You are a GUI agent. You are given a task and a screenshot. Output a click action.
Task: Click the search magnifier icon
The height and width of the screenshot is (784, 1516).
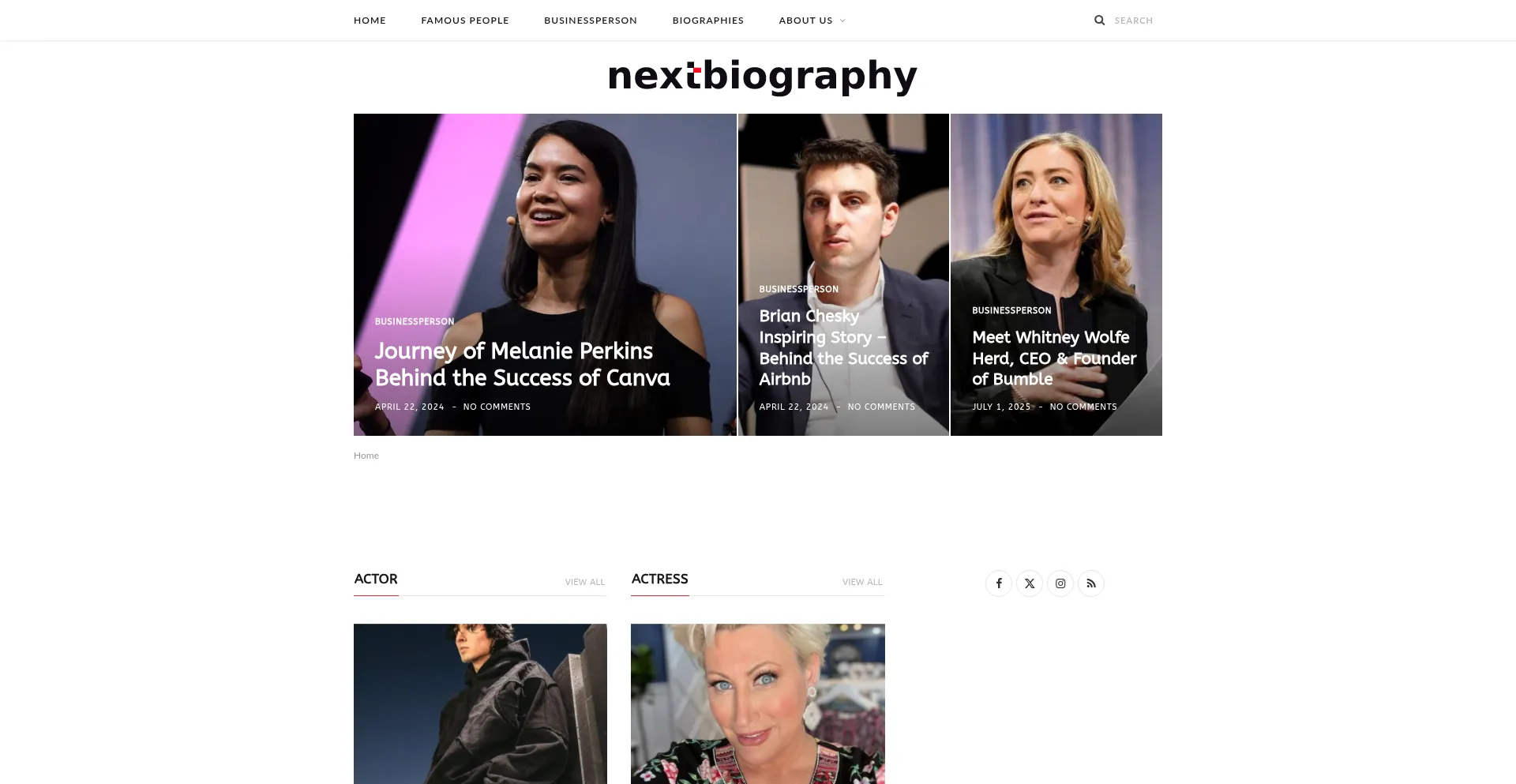pyautogui.click(x=1099, y=21)
